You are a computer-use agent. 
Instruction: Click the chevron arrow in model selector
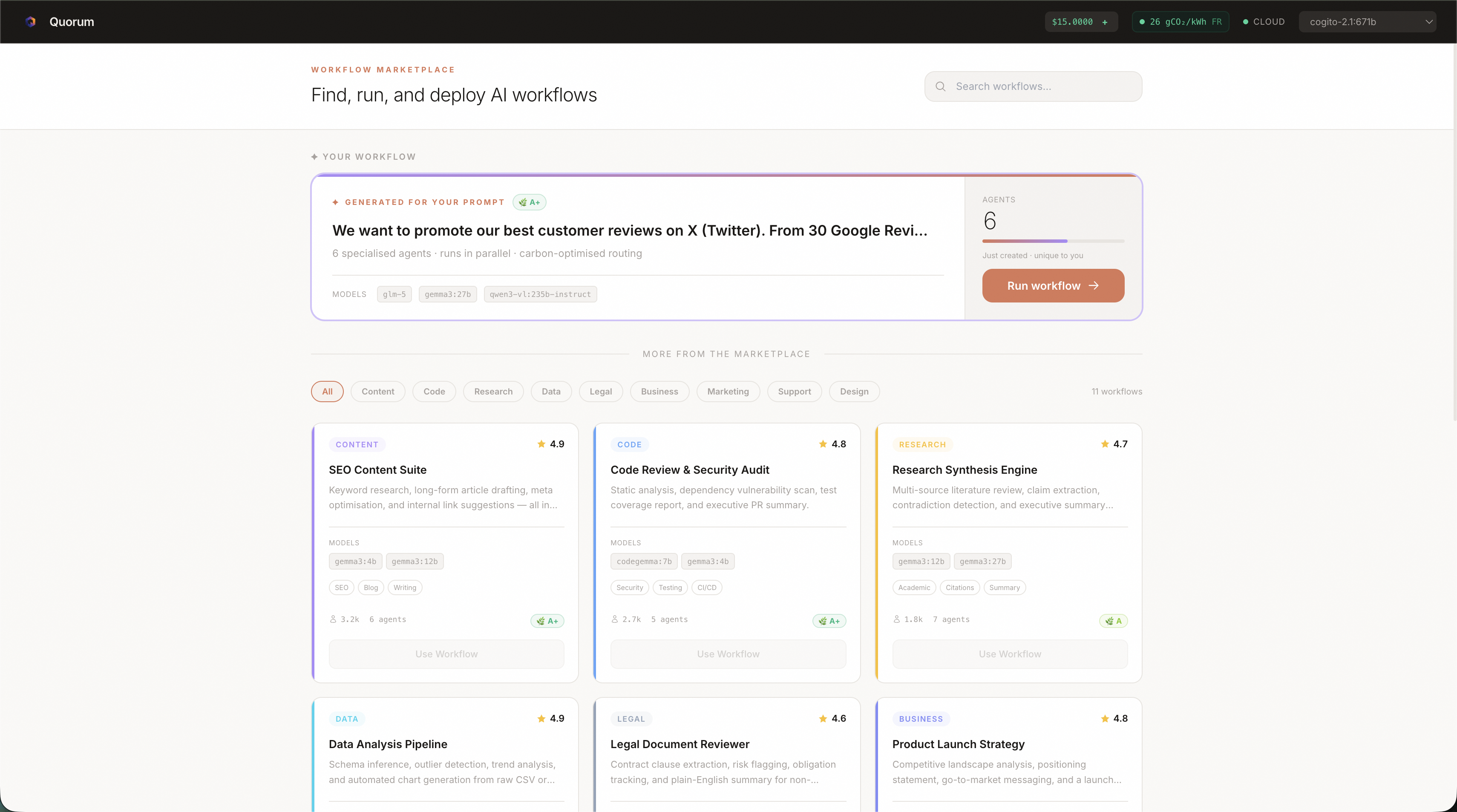click(x=1429, y=21)
